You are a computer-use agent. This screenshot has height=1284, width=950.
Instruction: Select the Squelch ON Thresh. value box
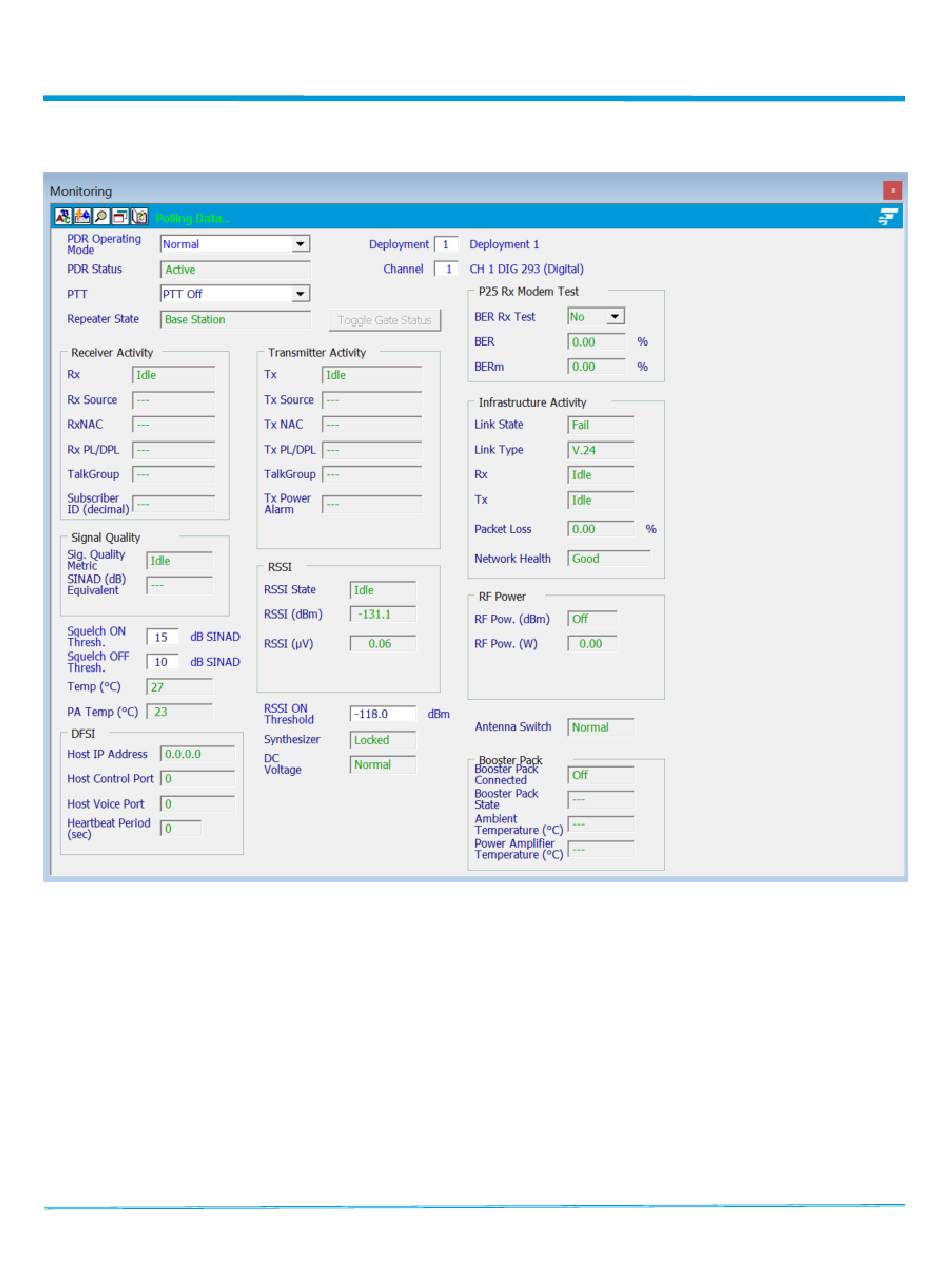pos(162,637)
